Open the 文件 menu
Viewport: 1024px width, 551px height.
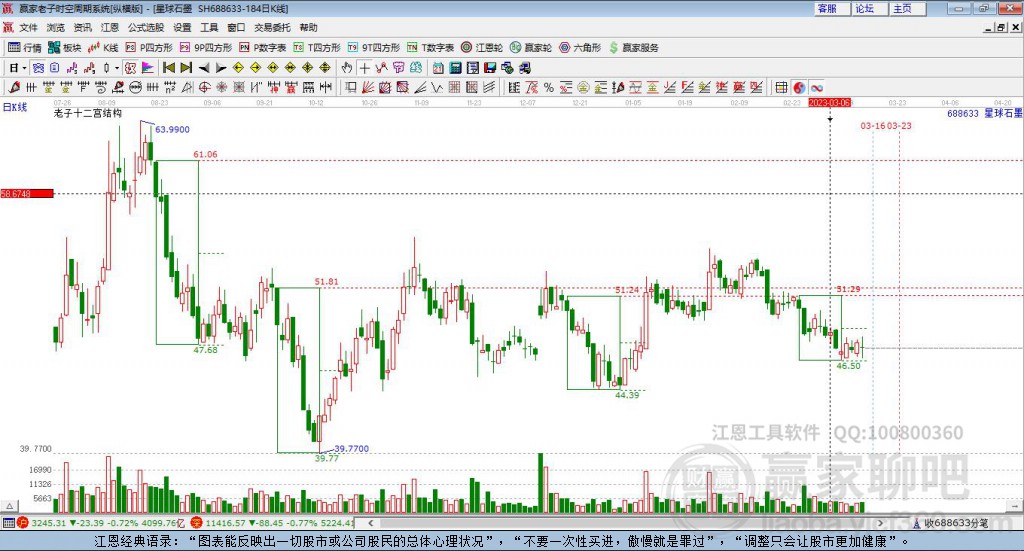29,27
